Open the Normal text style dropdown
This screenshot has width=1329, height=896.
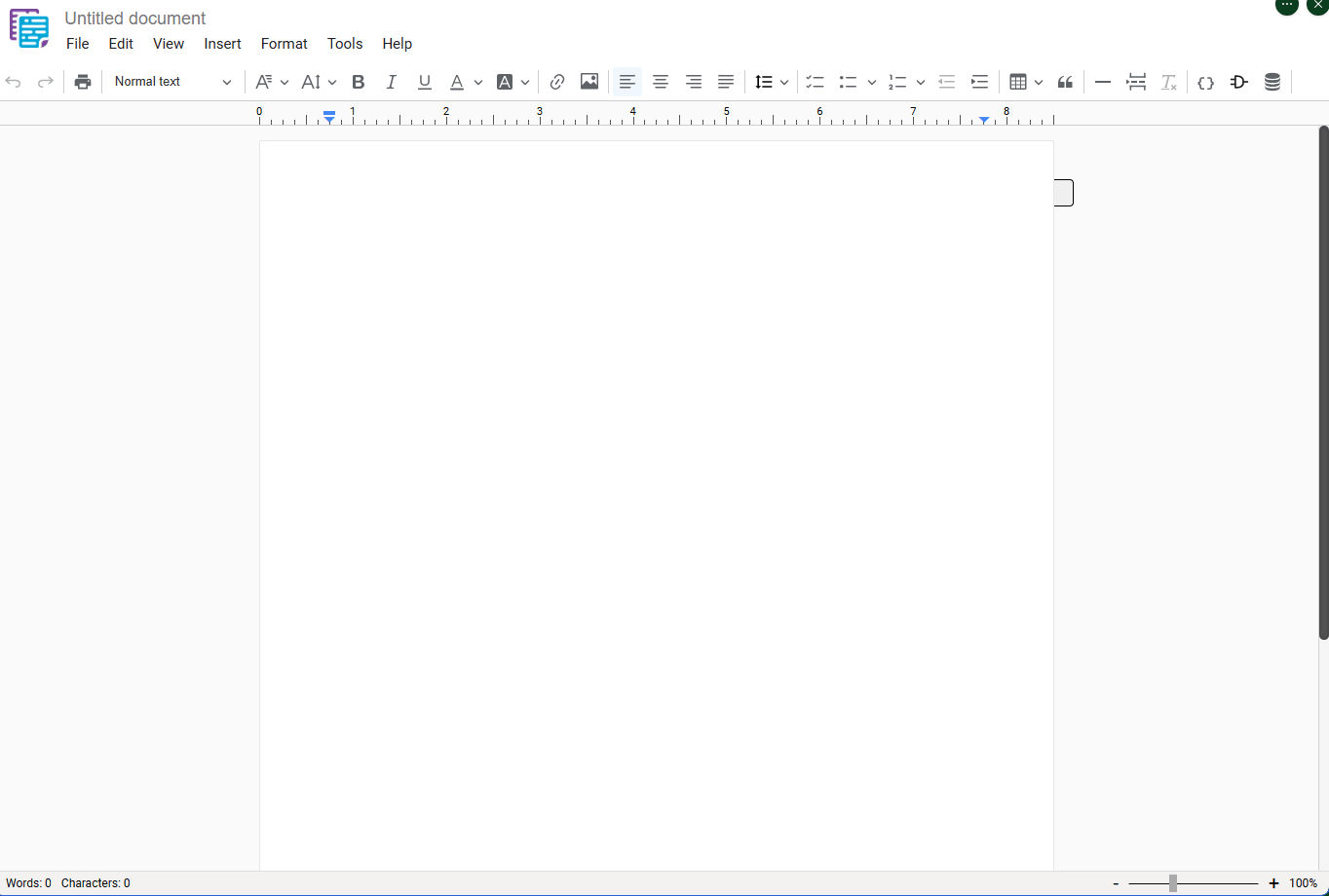point(172,82)
